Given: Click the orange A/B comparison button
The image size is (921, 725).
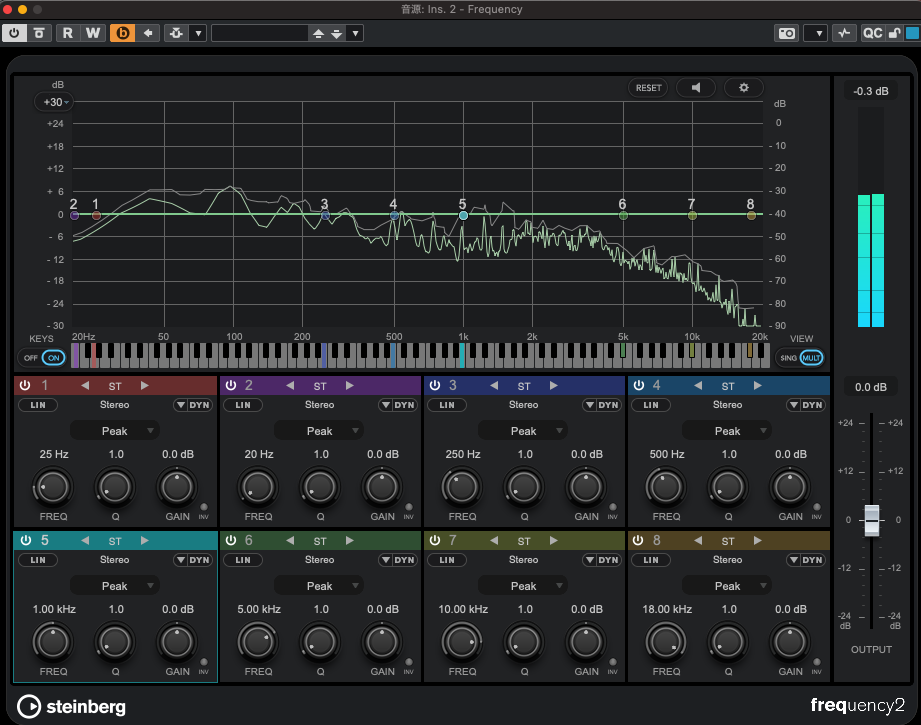Looking at the screenshot, I should point(123,33).
